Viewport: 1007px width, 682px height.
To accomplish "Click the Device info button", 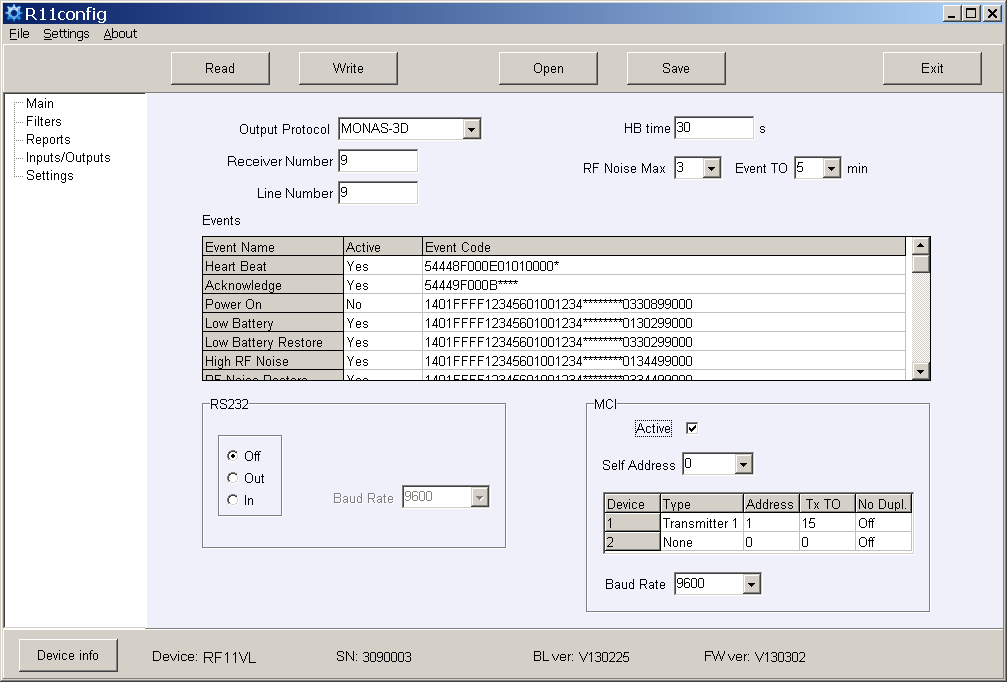I will tap(68, 656).
